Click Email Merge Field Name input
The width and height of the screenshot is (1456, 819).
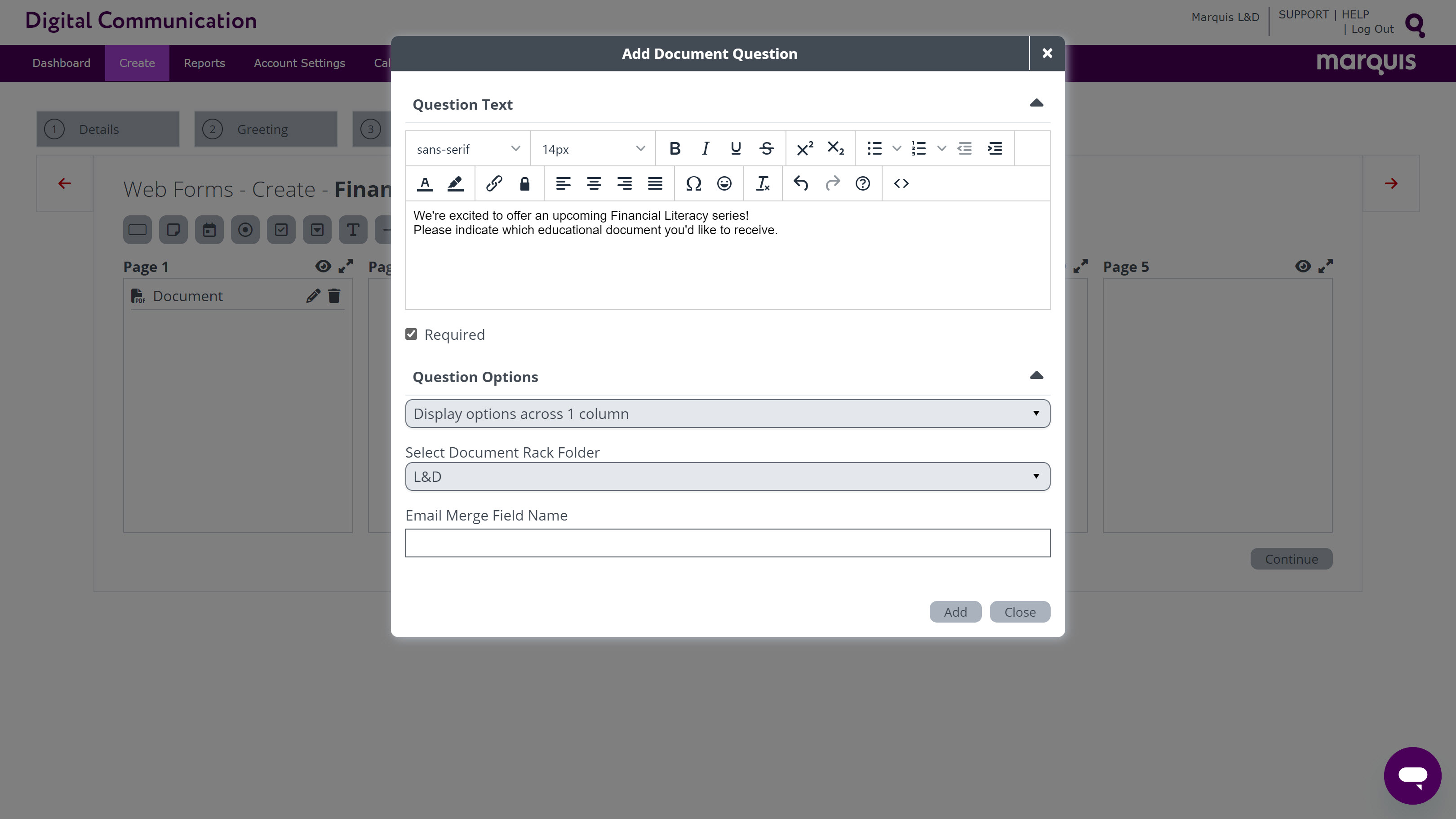click(x=728, y=543)
